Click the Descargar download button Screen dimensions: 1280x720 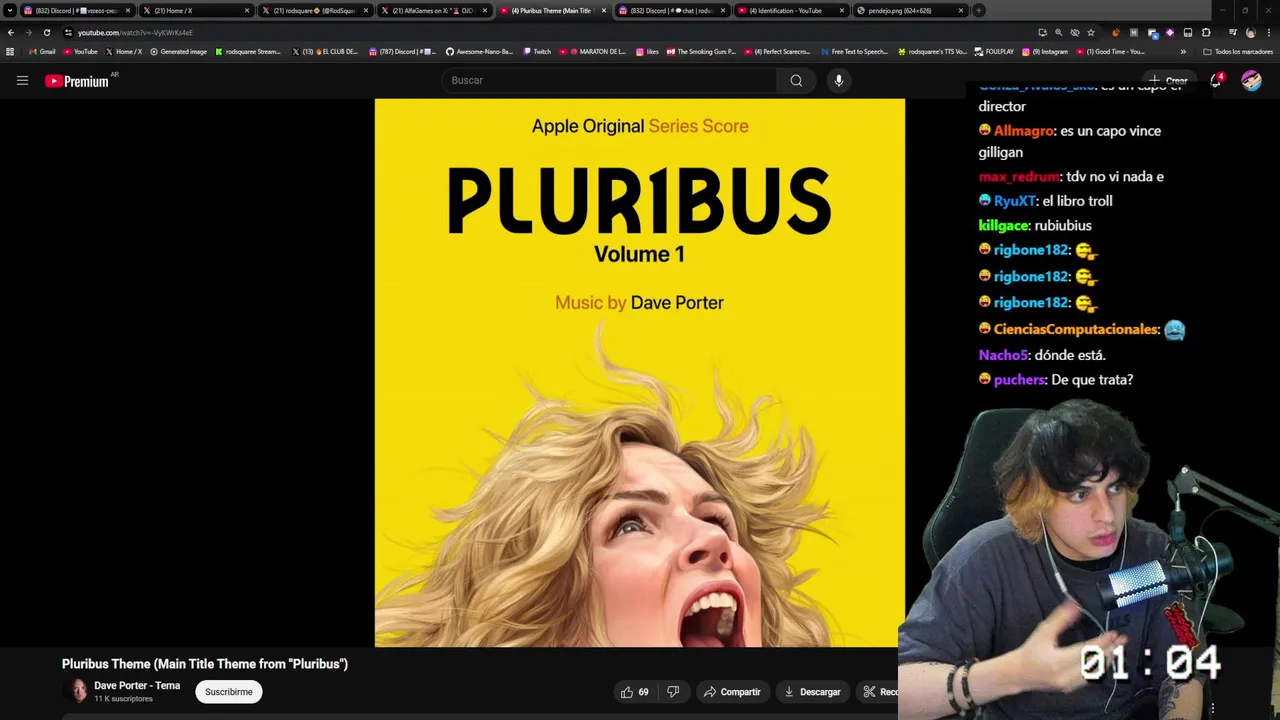point(812,692)
